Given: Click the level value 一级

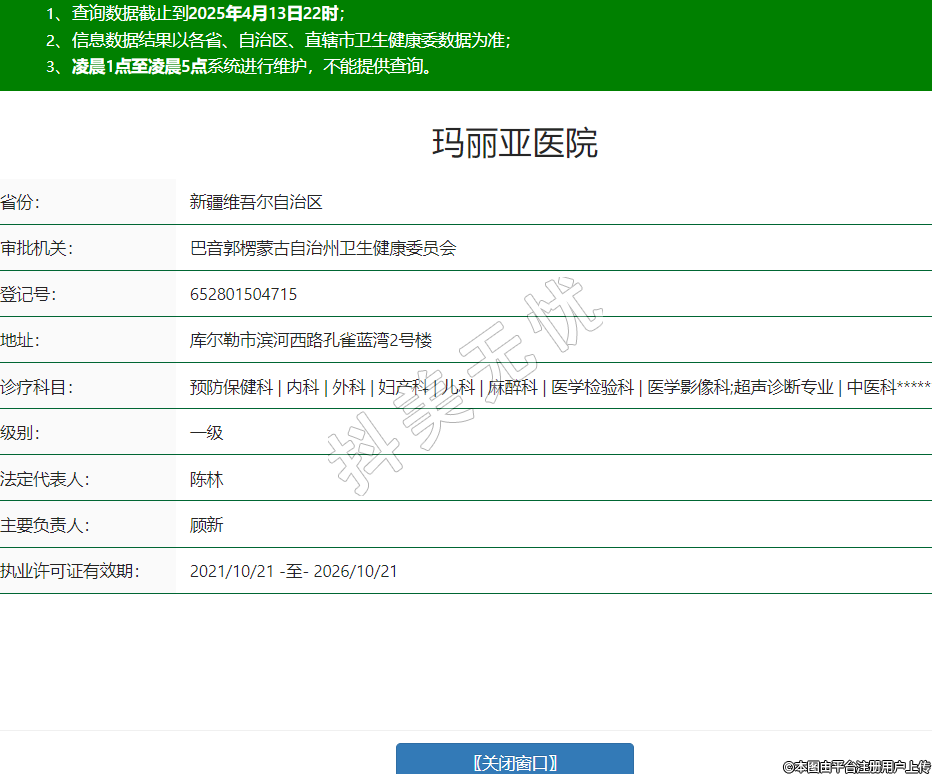Looking at the screenshot, I should point(206,433).
